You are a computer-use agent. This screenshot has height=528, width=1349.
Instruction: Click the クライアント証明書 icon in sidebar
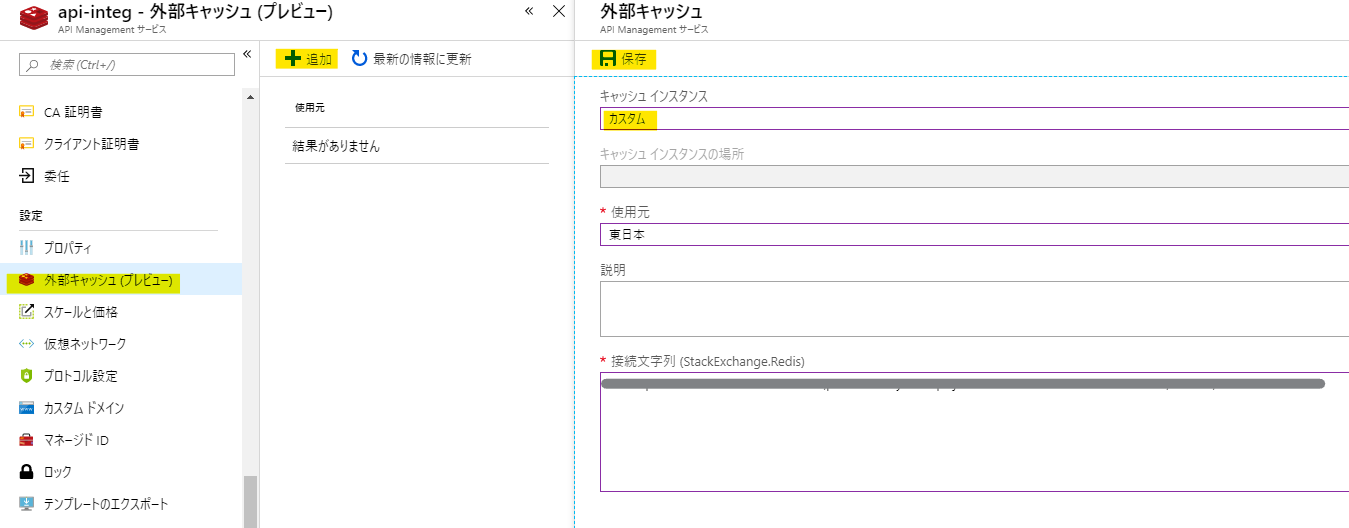tap(27, 144)
